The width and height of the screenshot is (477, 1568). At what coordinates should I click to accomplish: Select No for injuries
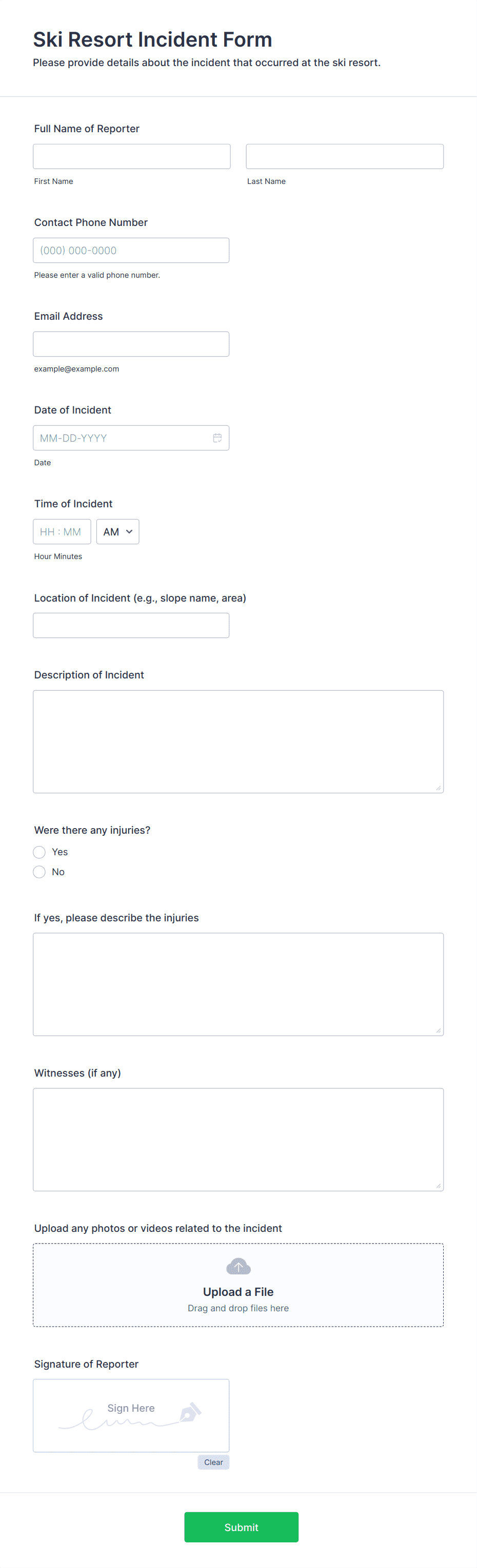[39, 872]
